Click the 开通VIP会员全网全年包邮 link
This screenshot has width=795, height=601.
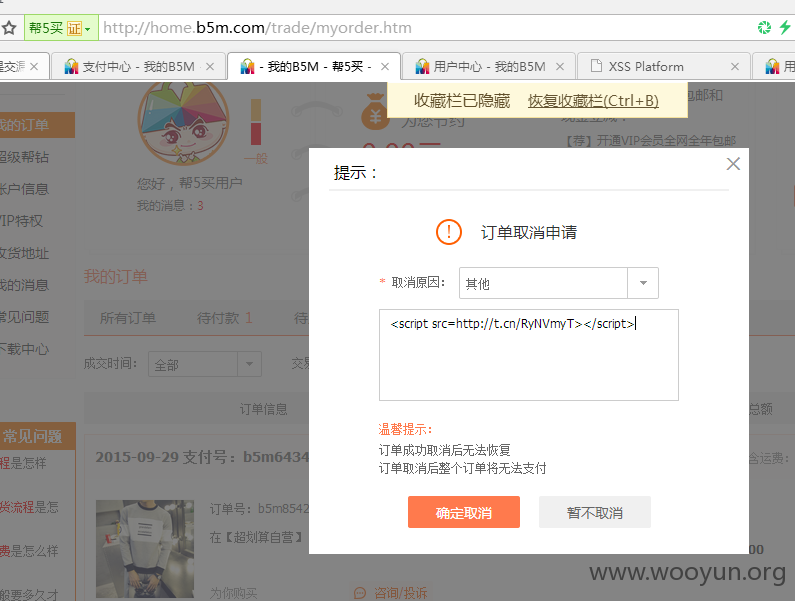point(666,140)
